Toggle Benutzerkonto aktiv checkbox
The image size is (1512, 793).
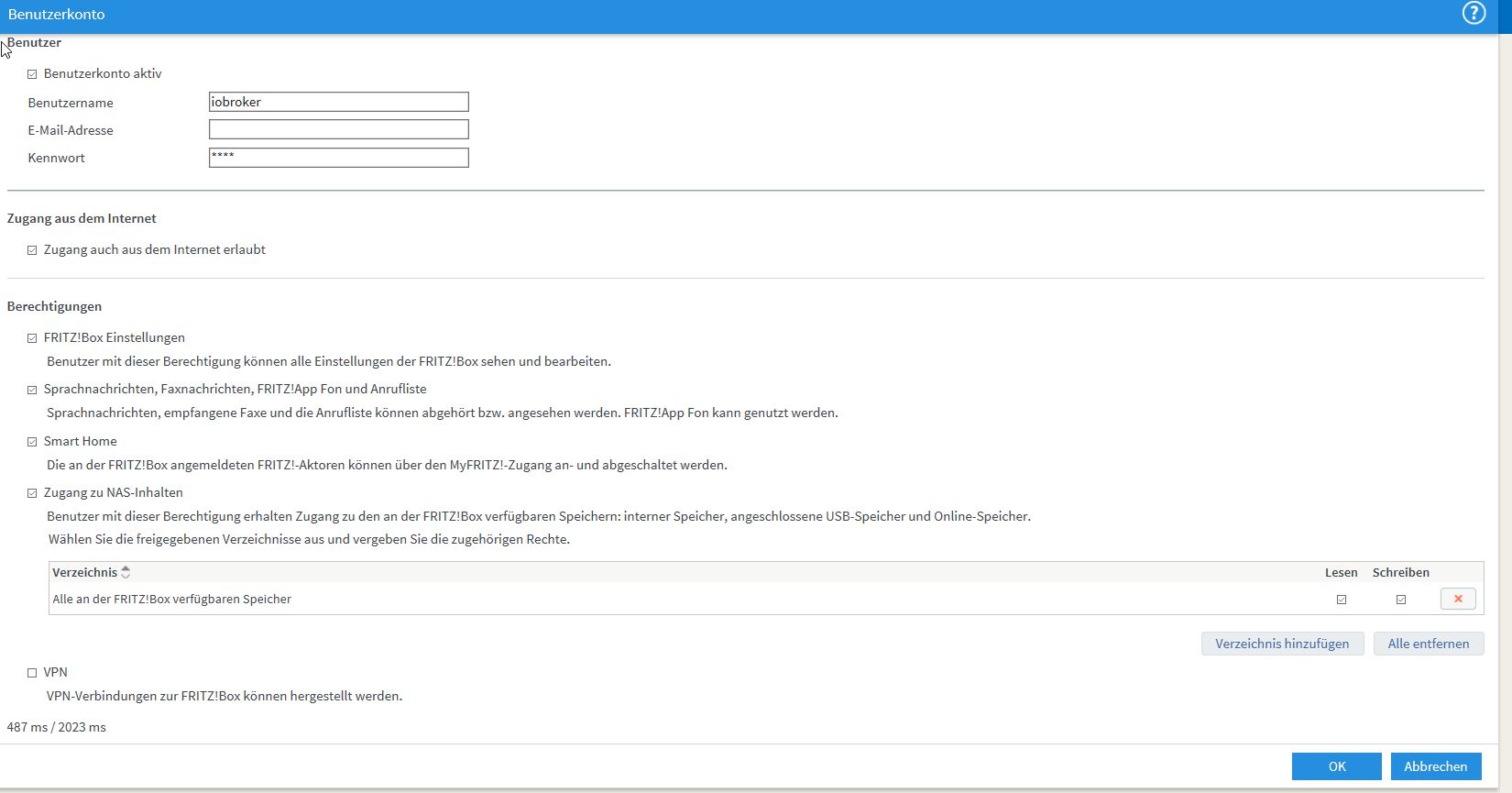(32, 74)
